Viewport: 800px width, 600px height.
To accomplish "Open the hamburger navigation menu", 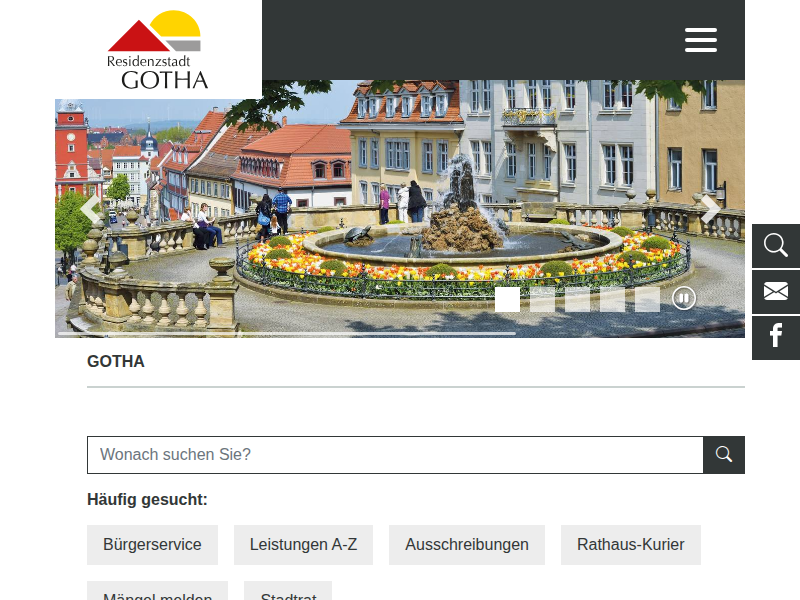I will (x=701, y=40).
